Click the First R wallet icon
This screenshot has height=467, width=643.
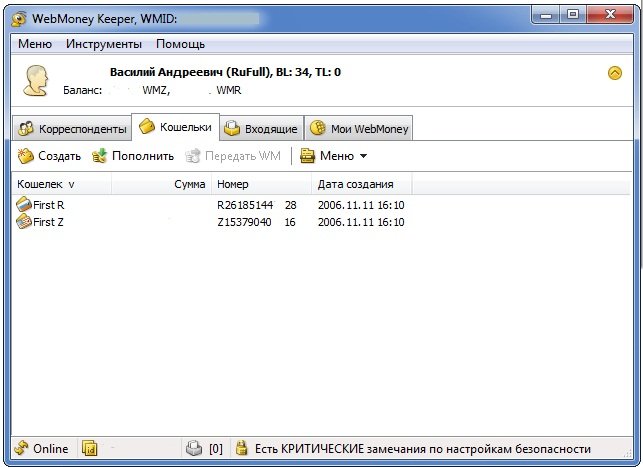coord(24,204)
